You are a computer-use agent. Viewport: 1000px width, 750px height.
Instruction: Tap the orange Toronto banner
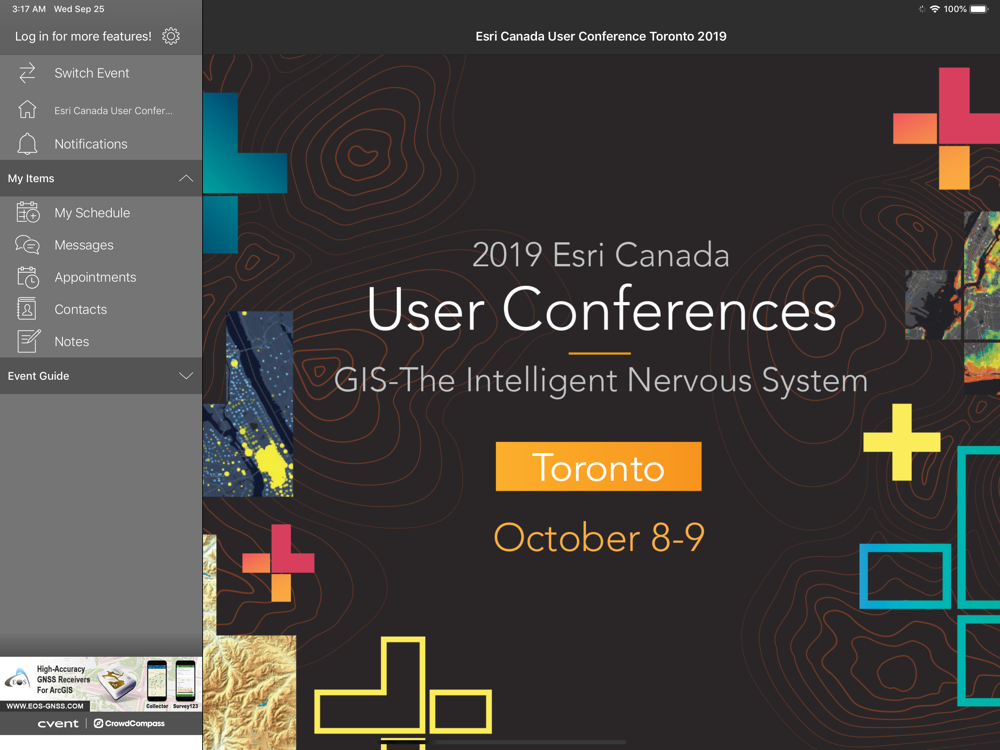(x=598, y=466)
